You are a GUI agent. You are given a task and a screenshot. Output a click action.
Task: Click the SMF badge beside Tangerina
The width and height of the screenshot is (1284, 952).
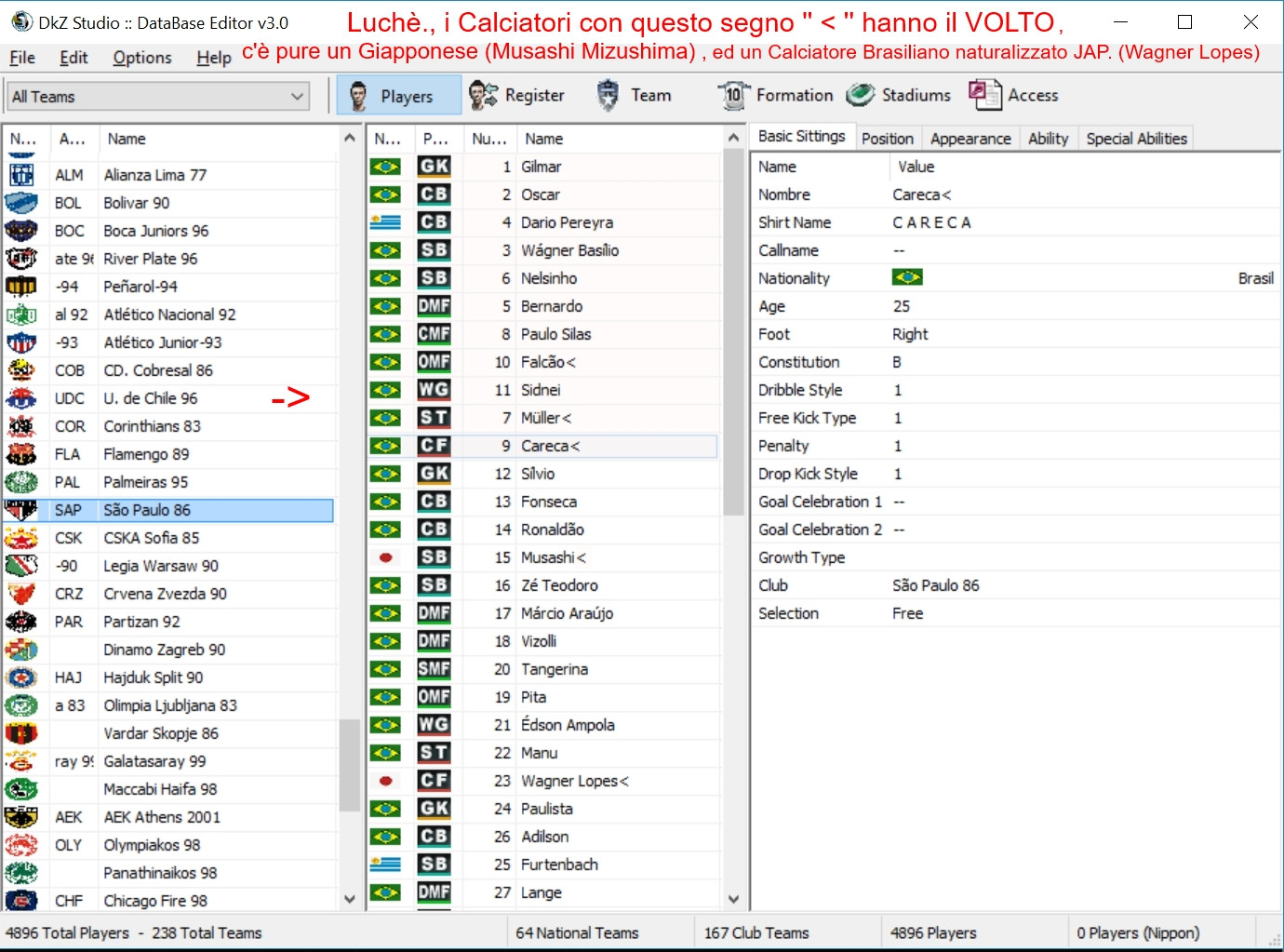(434, 669)
